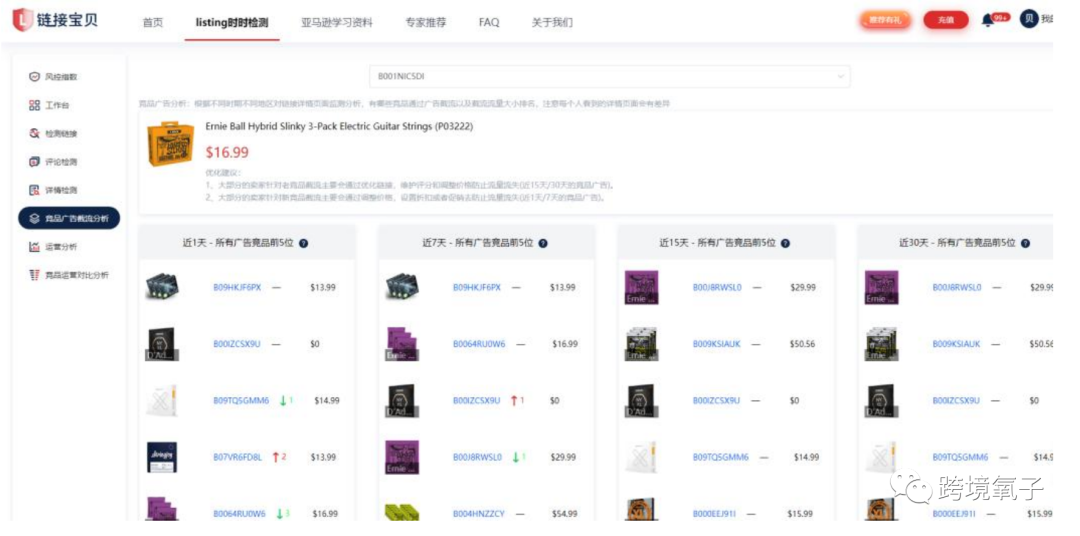Viewport: 1080px width, 536px height.
Task: Open B00IZCSX9U link in 近15天 column
Action: 716,400
